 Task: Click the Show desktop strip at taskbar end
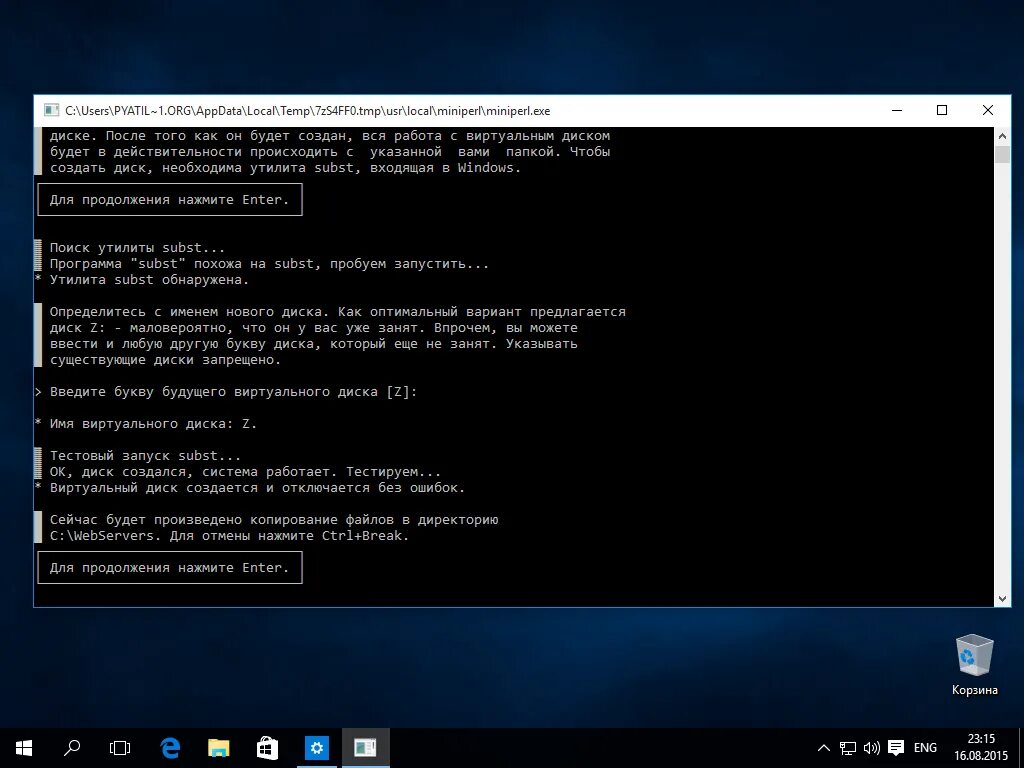click(x=1021, y=748)
